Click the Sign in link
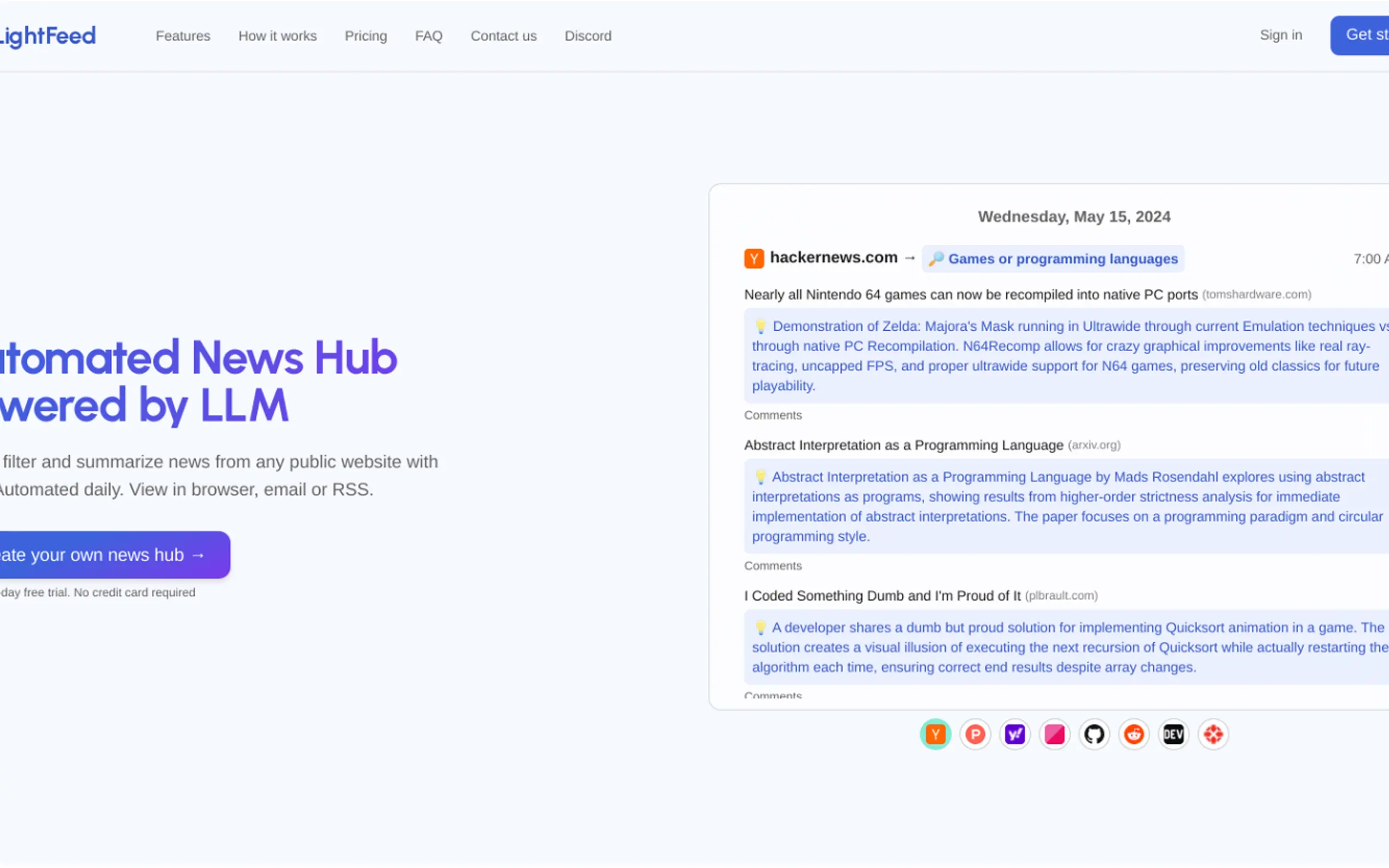The image size is (1389, 868). tap(1280, 35)
